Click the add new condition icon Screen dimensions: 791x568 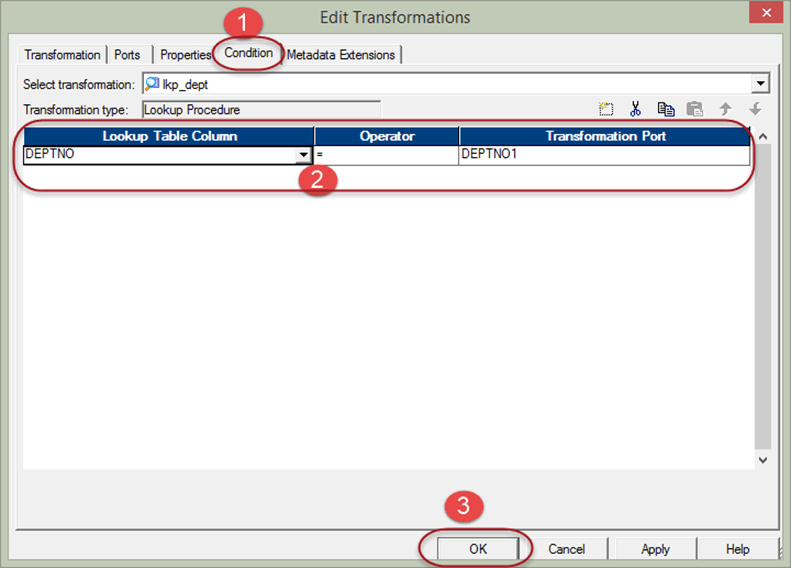coord(606,109)
